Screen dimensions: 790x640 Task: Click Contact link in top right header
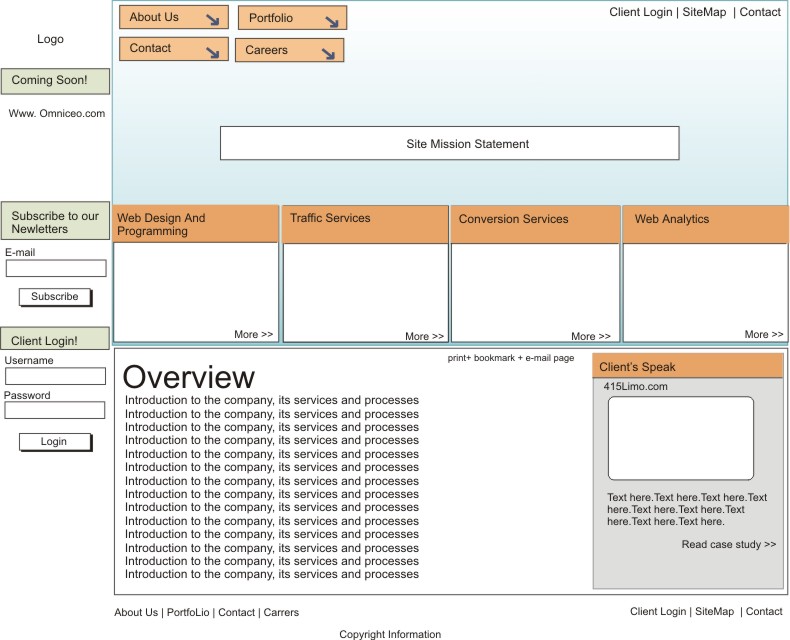[760, 12]
